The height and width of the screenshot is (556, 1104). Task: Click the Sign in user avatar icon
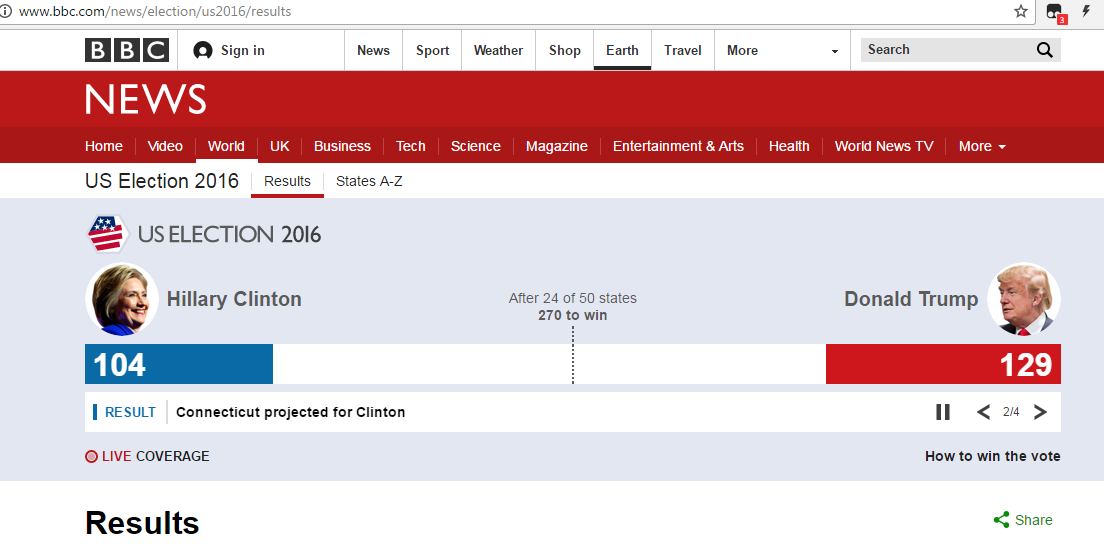point(203,51)
